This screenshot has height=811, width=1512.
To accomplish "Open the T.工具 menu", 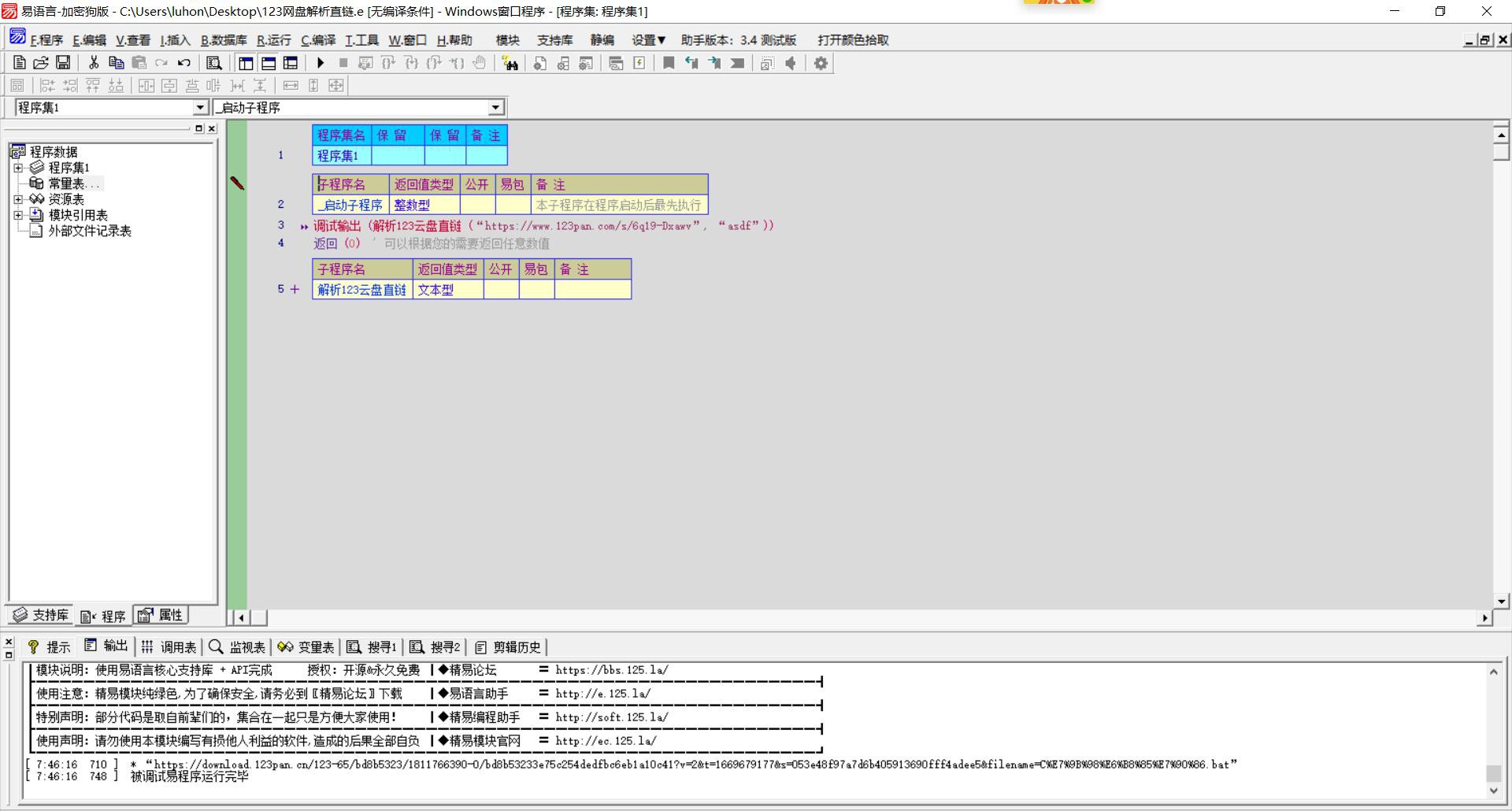I will pyautogui.click(x=362, y=40).
